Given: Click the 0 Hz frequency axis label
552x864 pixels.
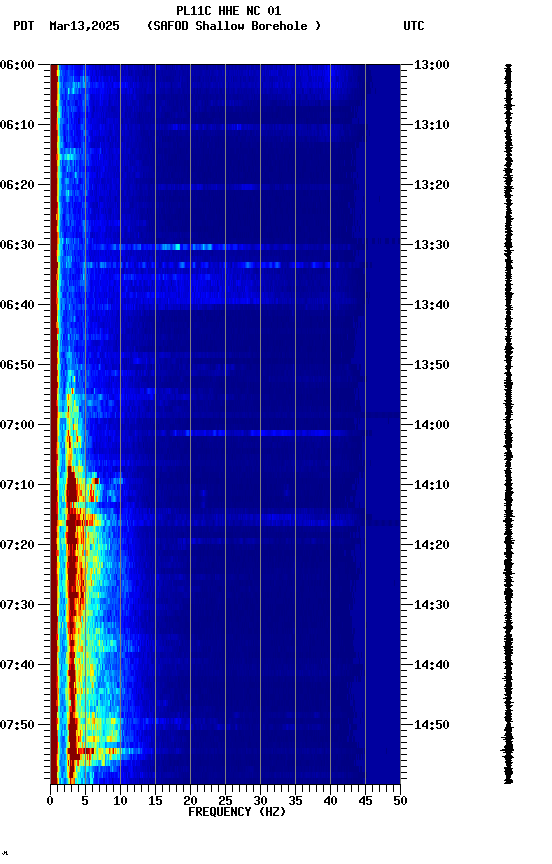Looking at the screenshot, I should coord(50,801).
